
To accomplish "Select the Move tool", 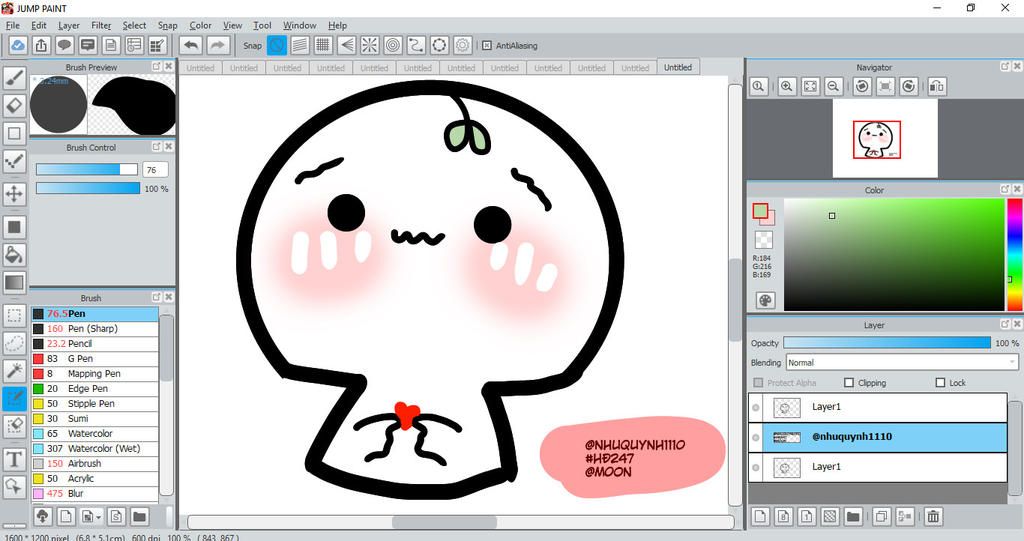I will pyautogui.click(x=14, y=194).
